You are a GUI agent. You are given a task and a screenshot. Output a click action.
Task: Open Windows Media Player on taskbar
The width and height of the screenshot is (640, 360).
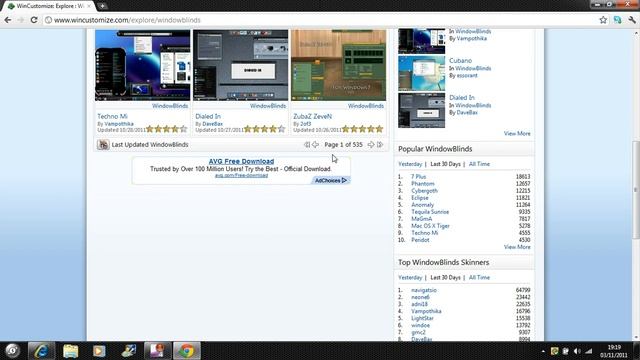[99, 351]
